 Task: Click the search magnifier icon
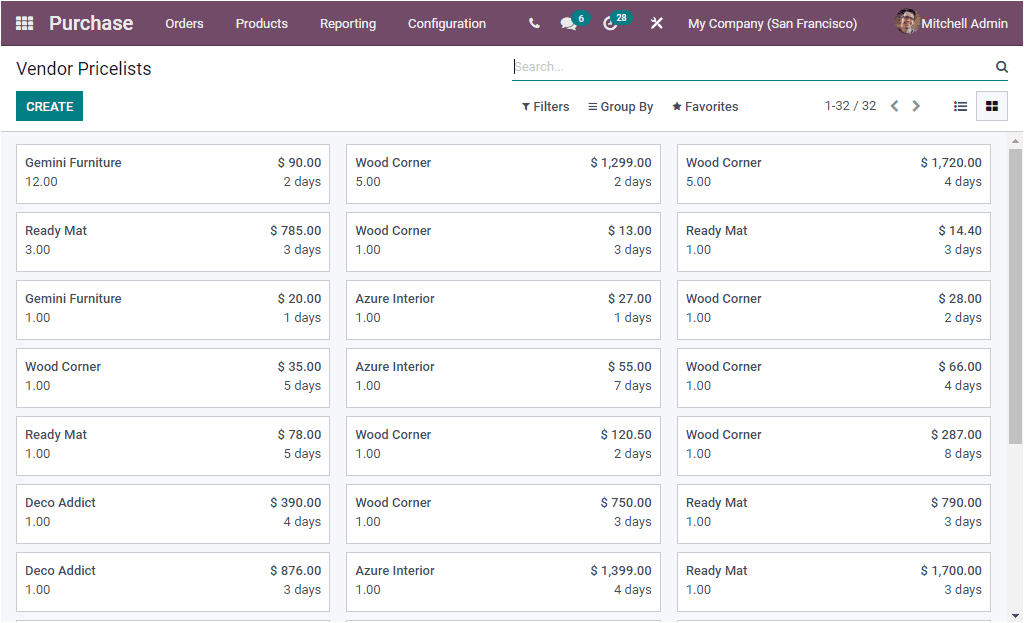pos(1001,66)
